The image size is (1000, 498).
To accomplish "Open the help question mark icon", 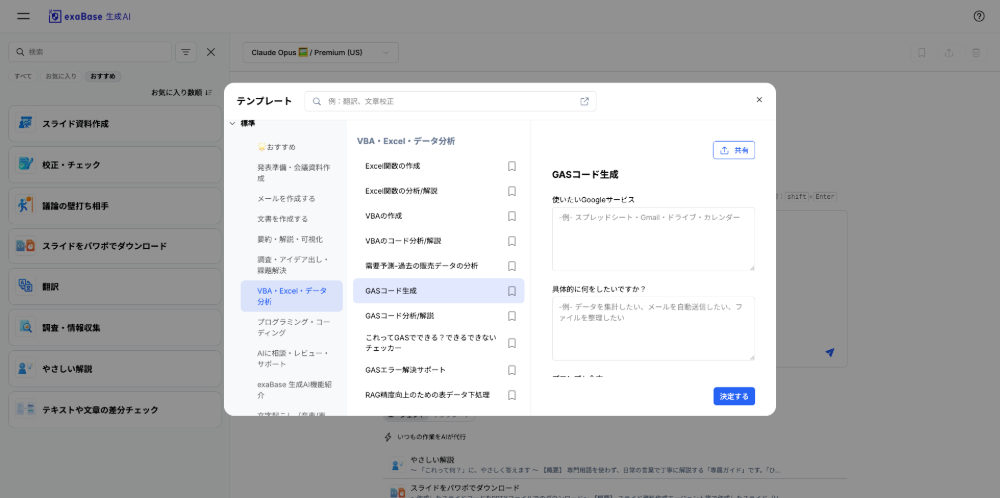I will coord(979,17).
